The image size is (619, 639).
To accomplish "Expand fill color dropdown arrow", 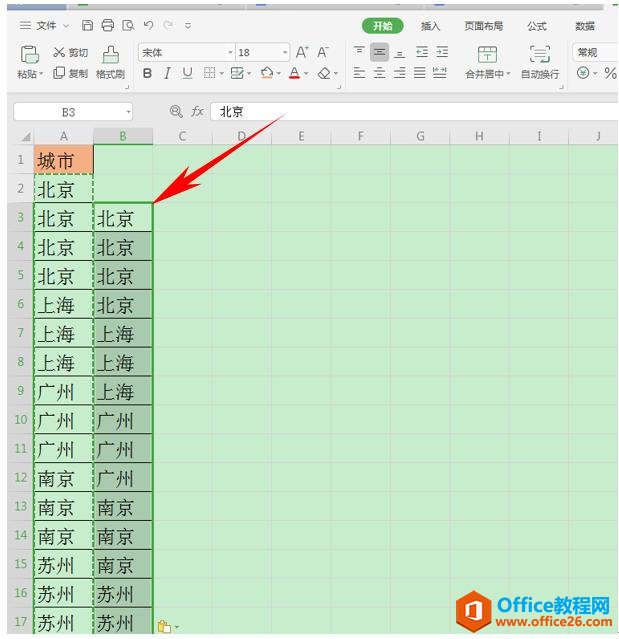I will [279, 74].
